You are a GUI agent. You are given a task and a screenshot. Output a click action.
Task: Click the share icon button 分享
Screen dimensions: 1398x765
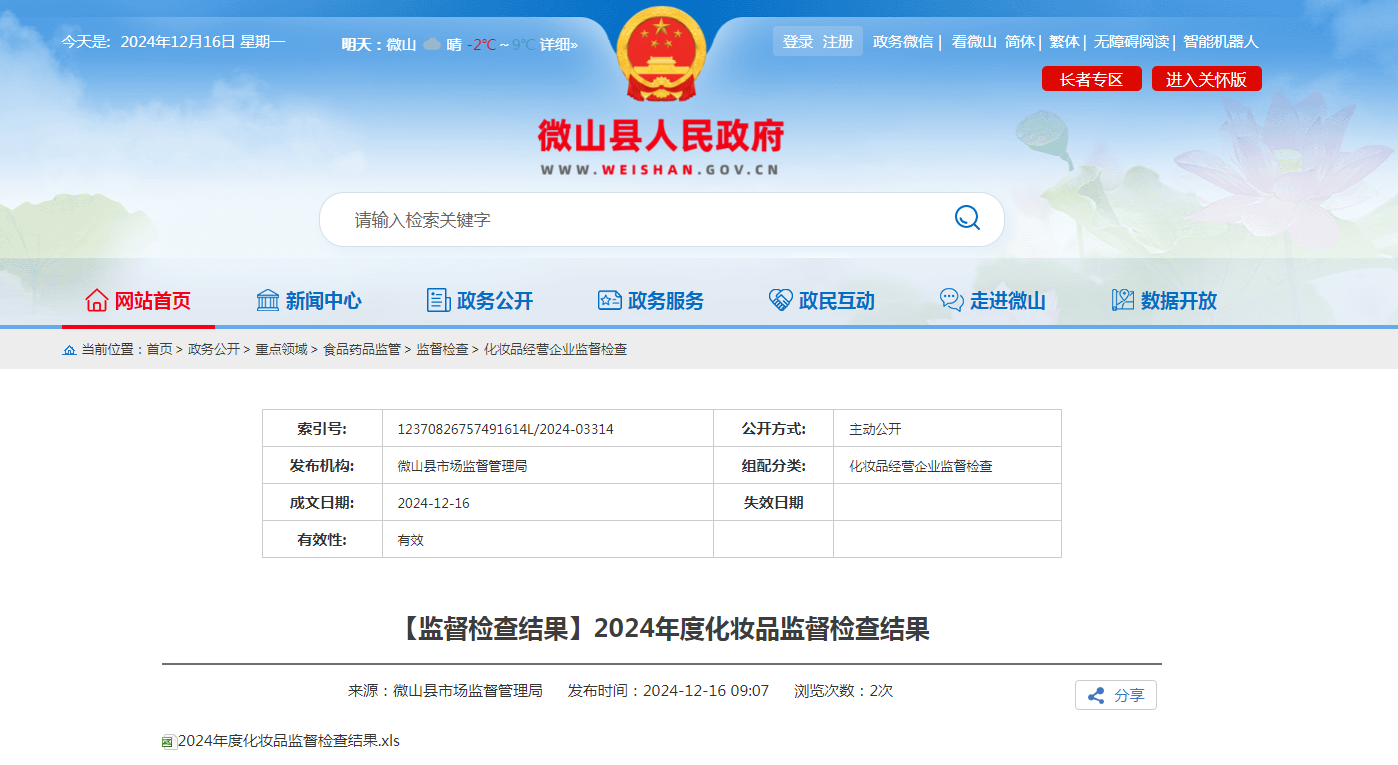pyautogui.click(x=1115, y=695)
